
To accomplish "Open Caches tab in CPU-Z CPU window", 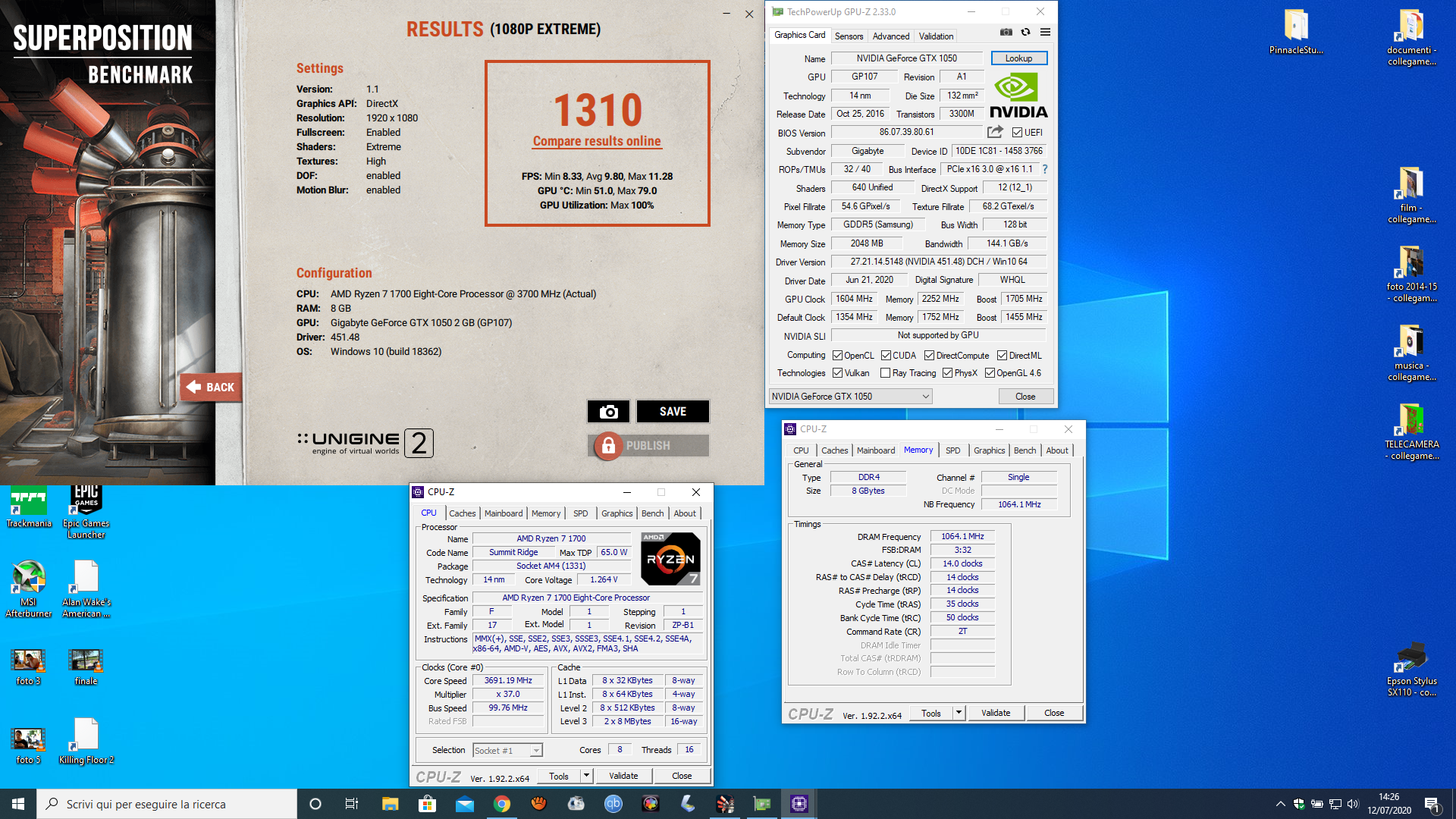I will point(462,513).
